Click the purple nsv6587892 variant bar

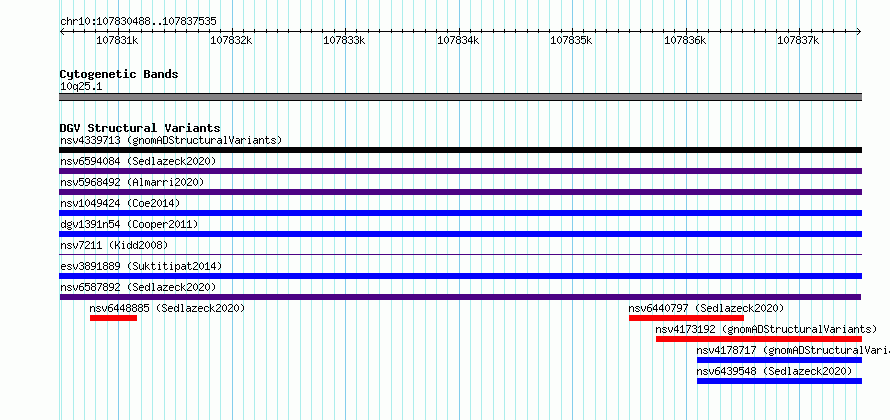pos(460,297)
